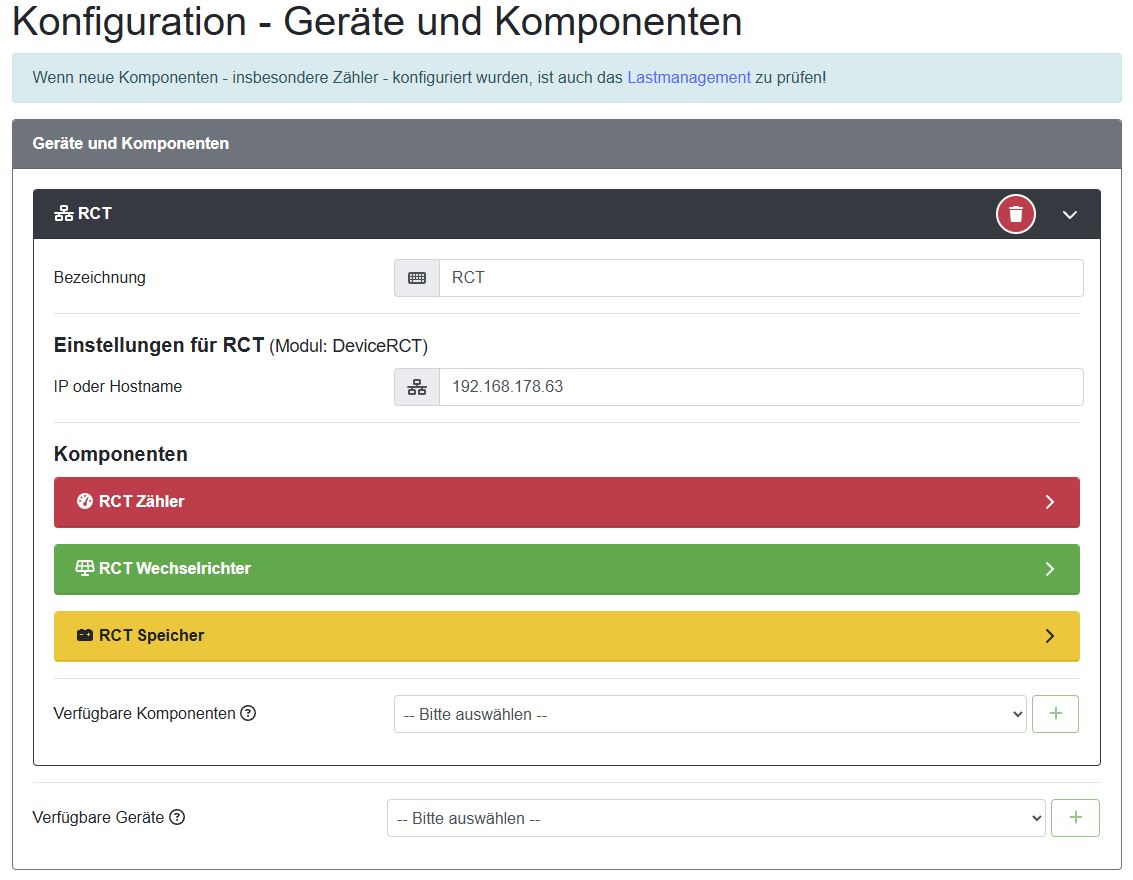Open the Verfügbare Geräte dropdown
Viewport: 1133px width, 880px height.
pos(716,818)
